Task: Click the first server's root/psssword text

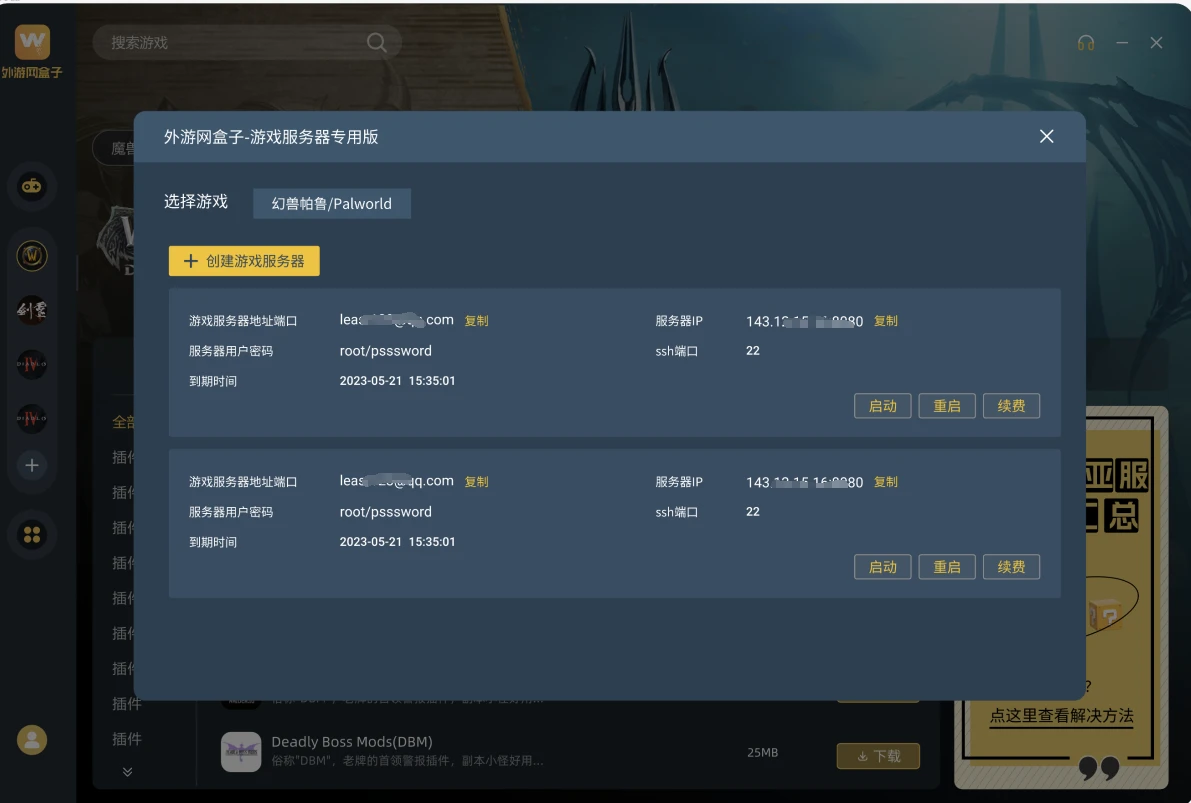Action: pos(385,351)
